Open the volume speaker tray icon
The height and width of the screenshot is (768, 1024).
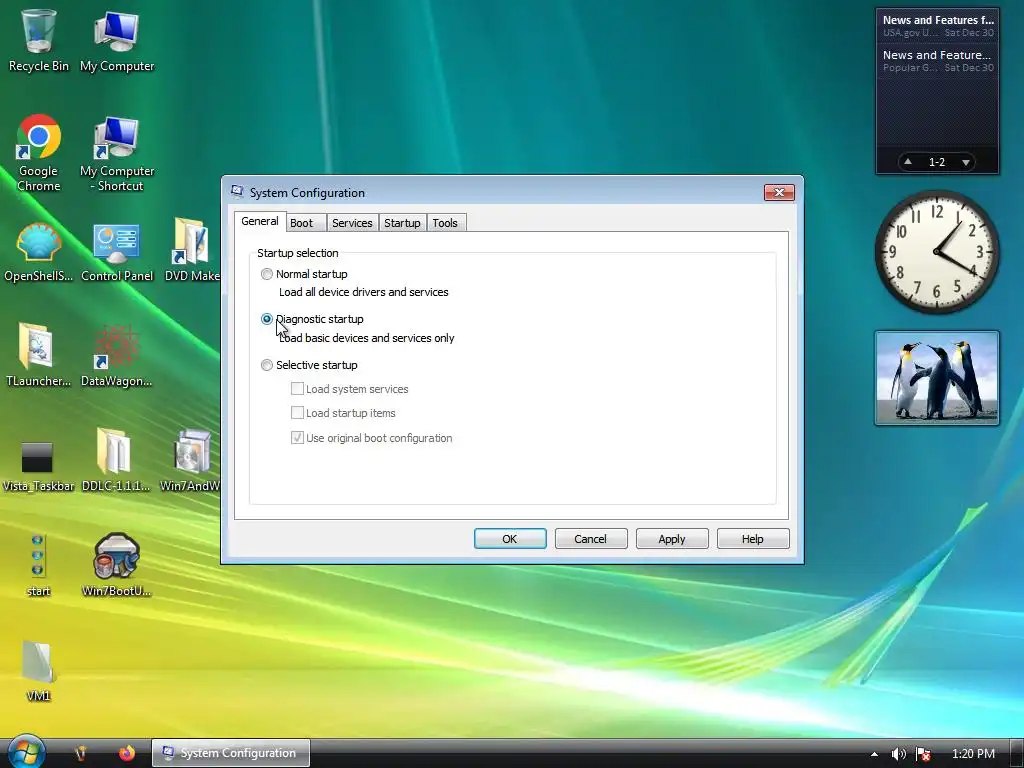point(899,754)
